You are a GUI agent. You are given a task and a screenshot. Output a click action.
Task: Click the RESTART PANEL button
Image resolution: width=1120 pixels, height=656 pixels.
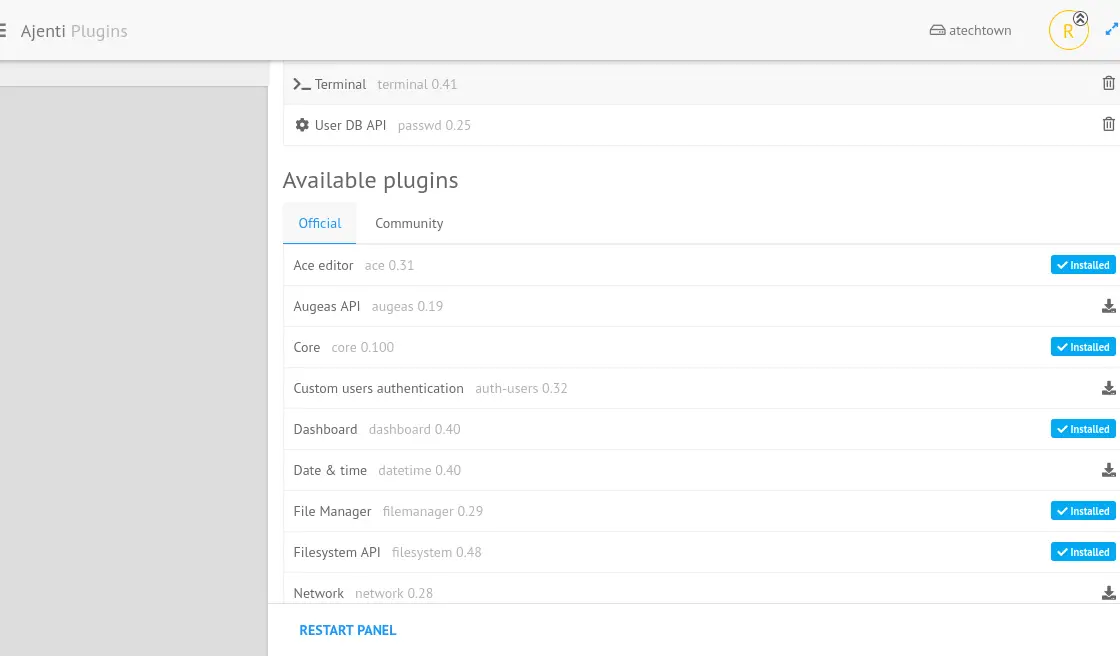click(347, 630)
